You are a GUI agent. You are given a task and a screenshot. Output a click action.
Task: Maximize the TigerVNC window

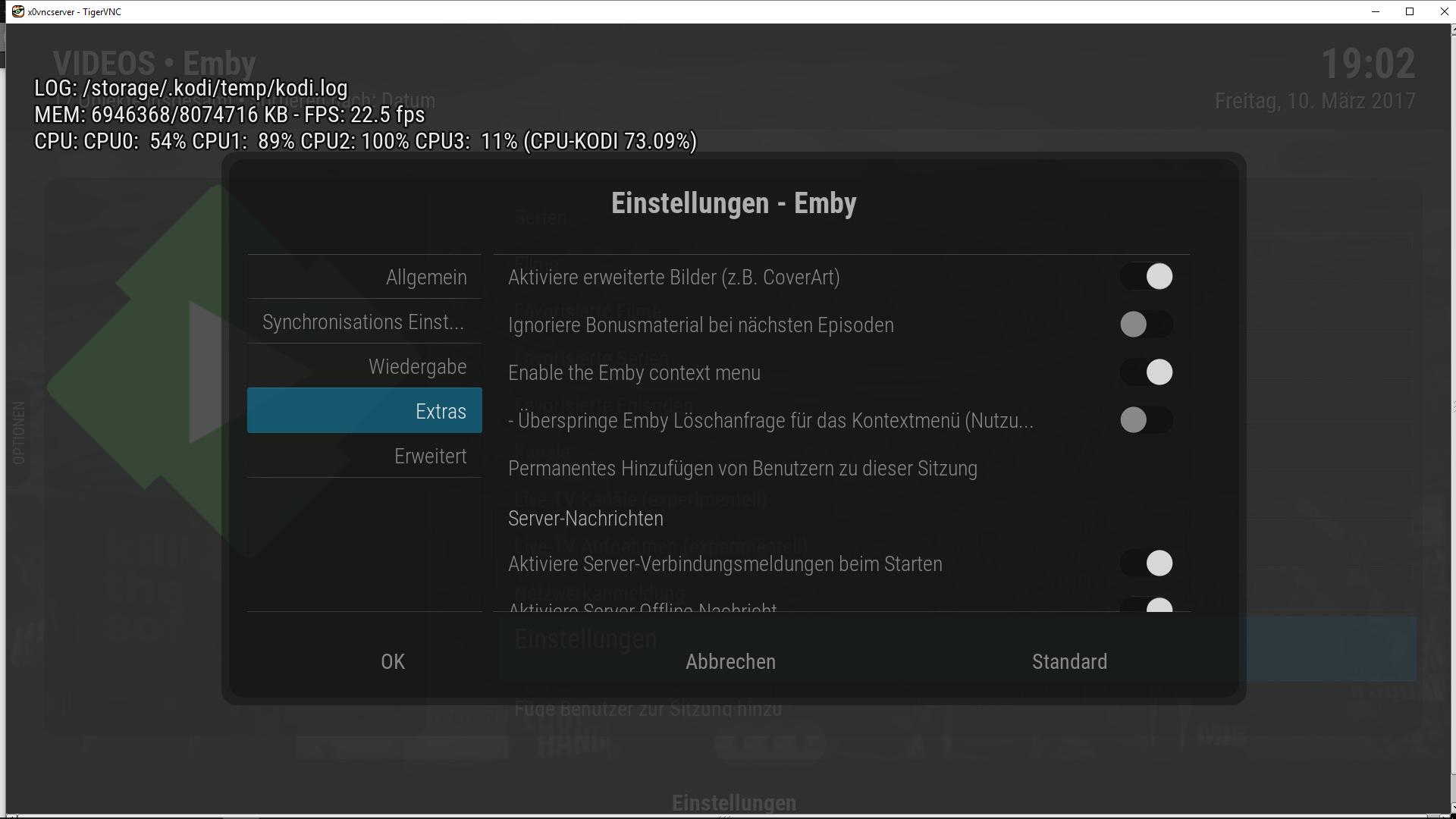(x=1410, y=11)
